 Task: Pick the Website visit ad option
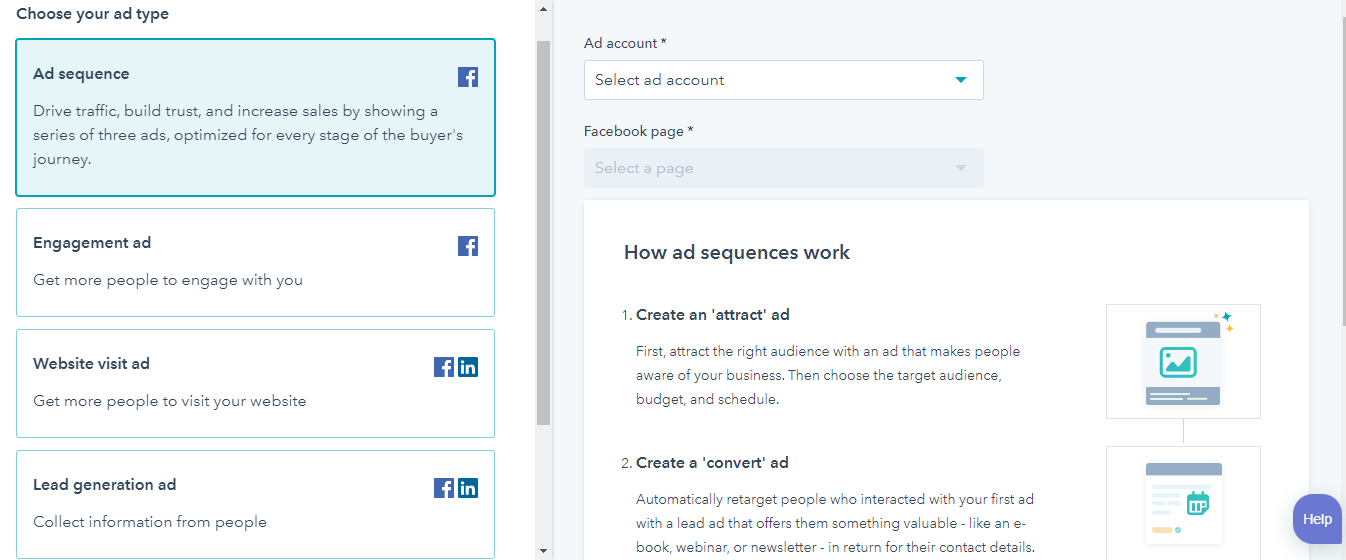pyautogui.click(x=255, y=383)
